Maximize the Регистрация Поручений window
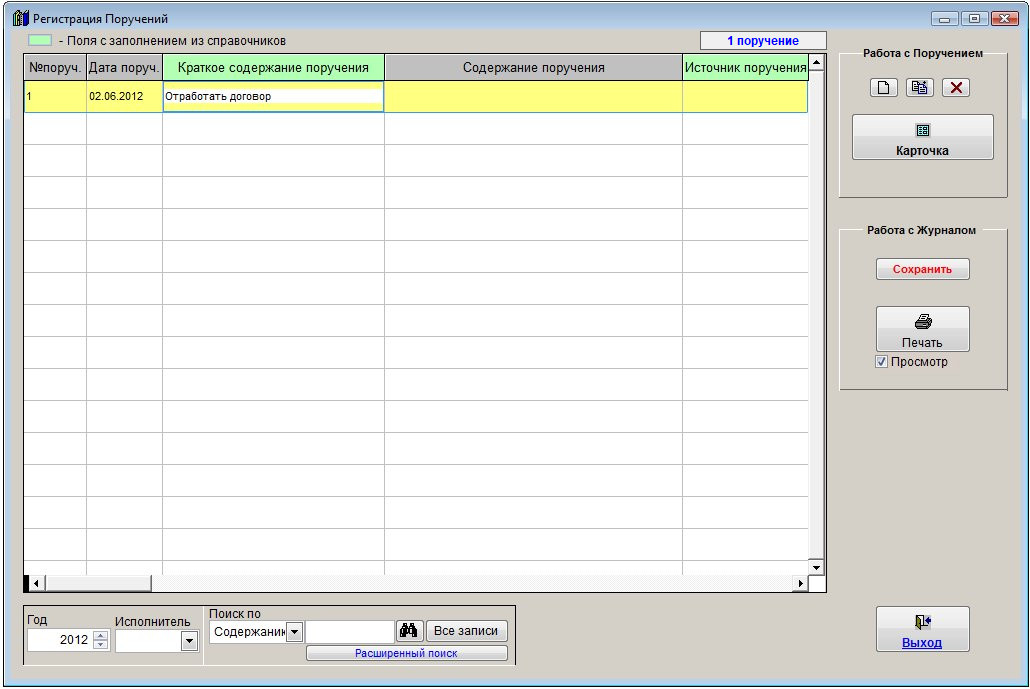 pos(975,19)
